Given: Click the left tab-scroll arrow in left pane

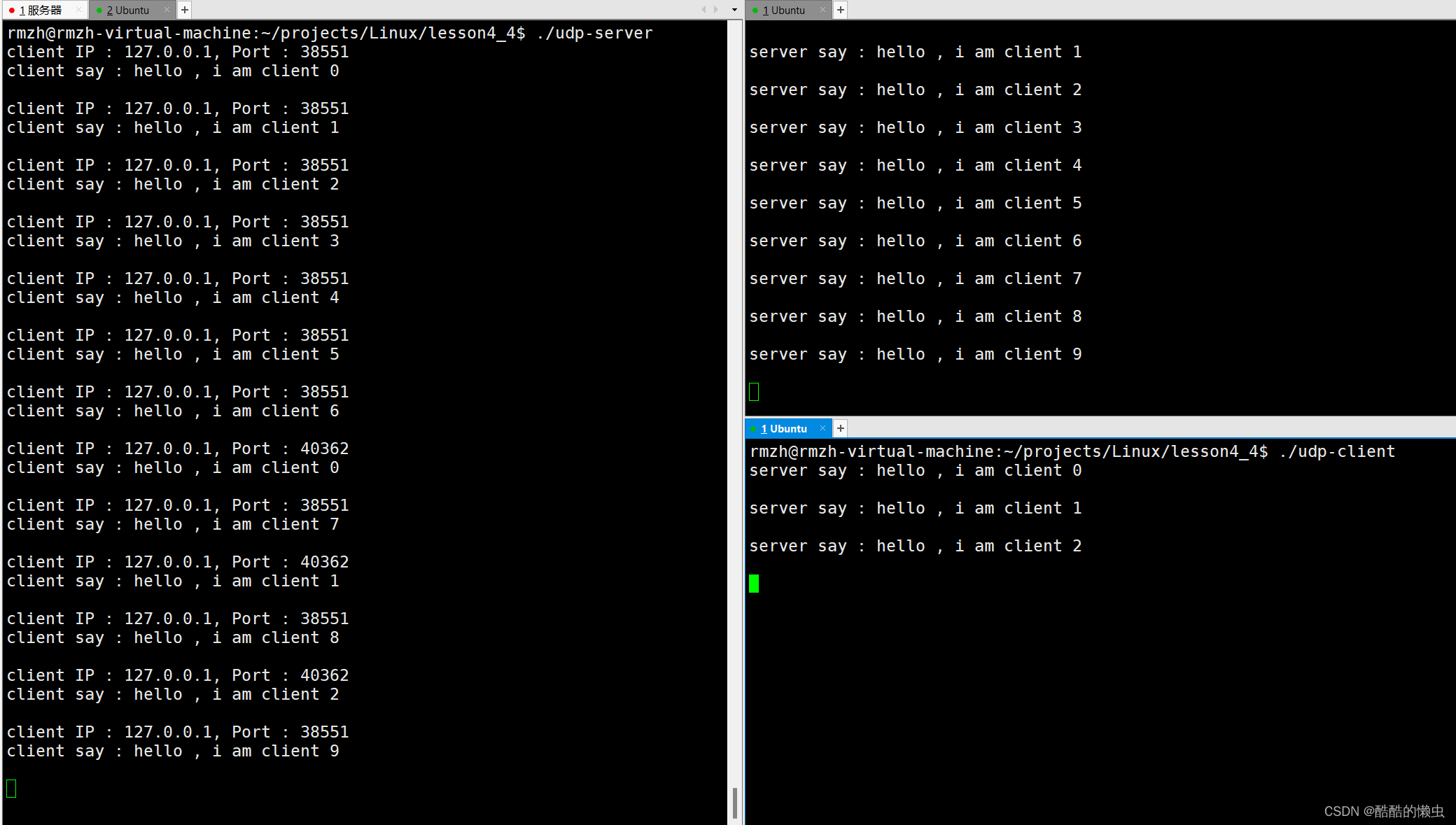Looking at the screenshot, I should (703, 10).
